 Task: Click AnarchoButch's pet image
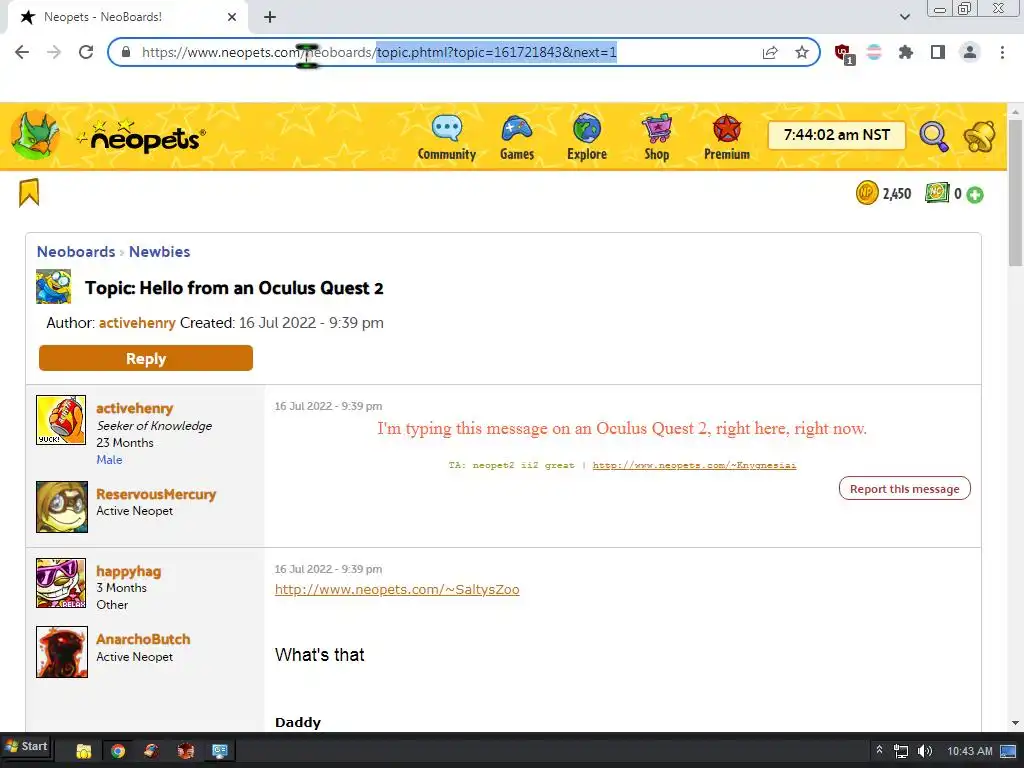point(61,652)
